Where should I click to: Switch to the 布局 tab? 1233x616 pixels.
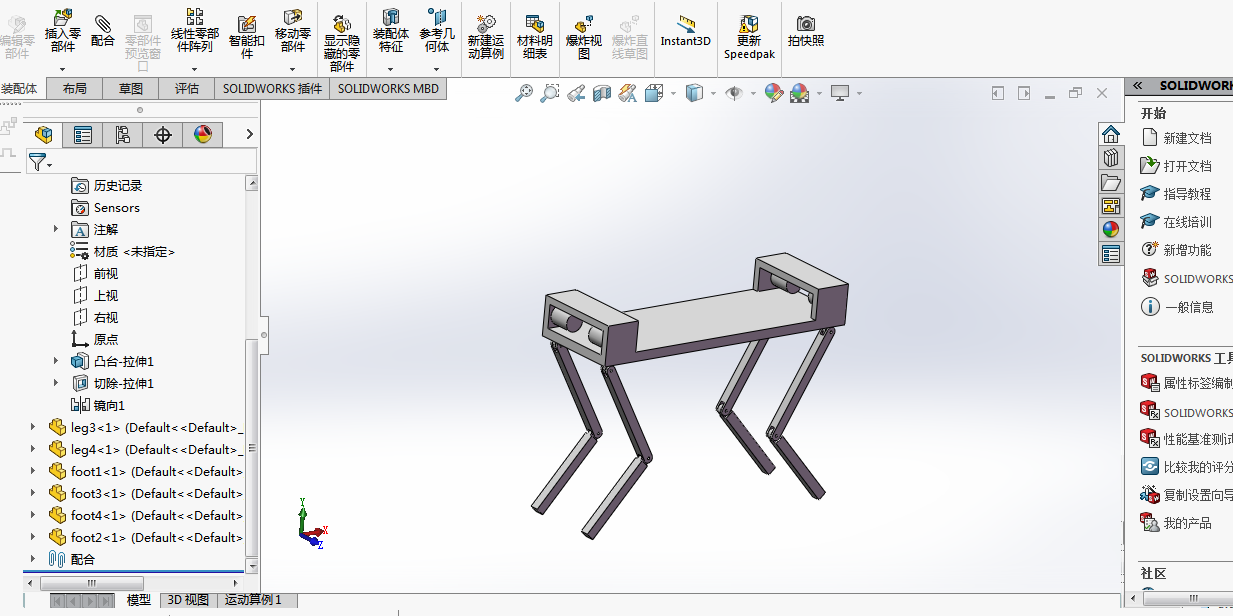pyautogui.click(x=75, y=88)
